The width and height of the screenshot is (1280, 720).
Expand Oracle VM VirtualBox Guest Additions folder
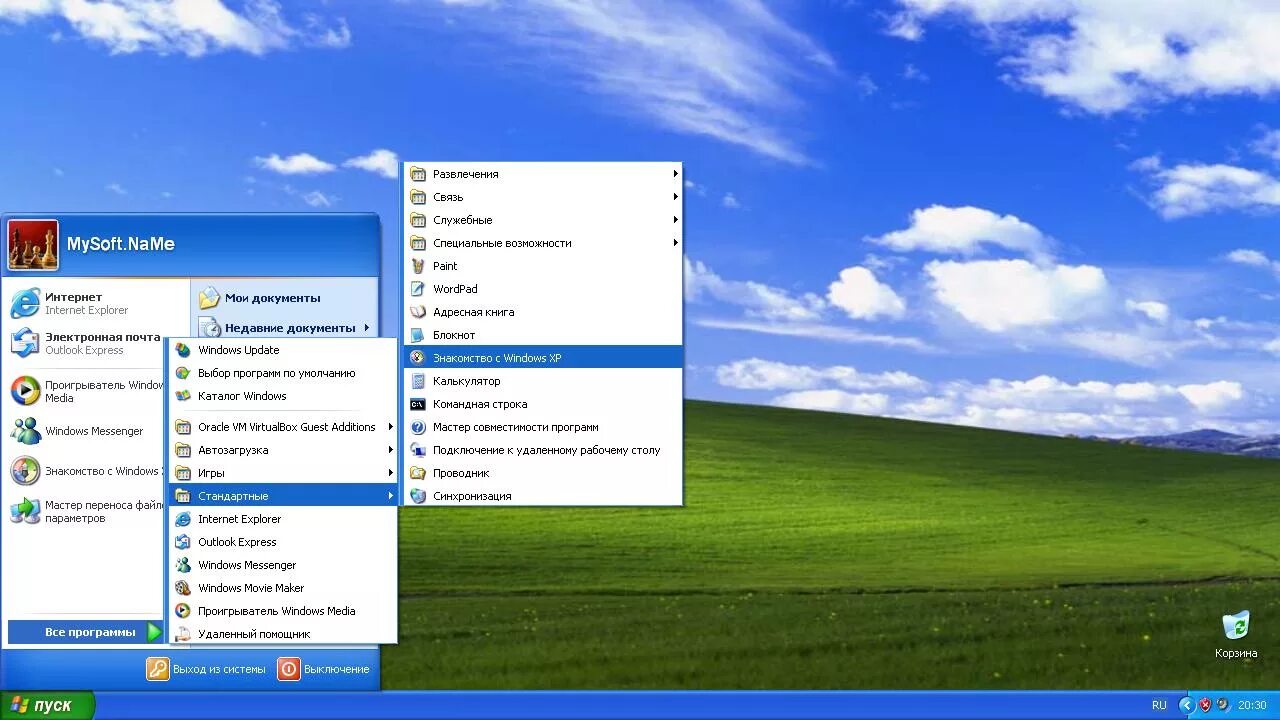283,427
